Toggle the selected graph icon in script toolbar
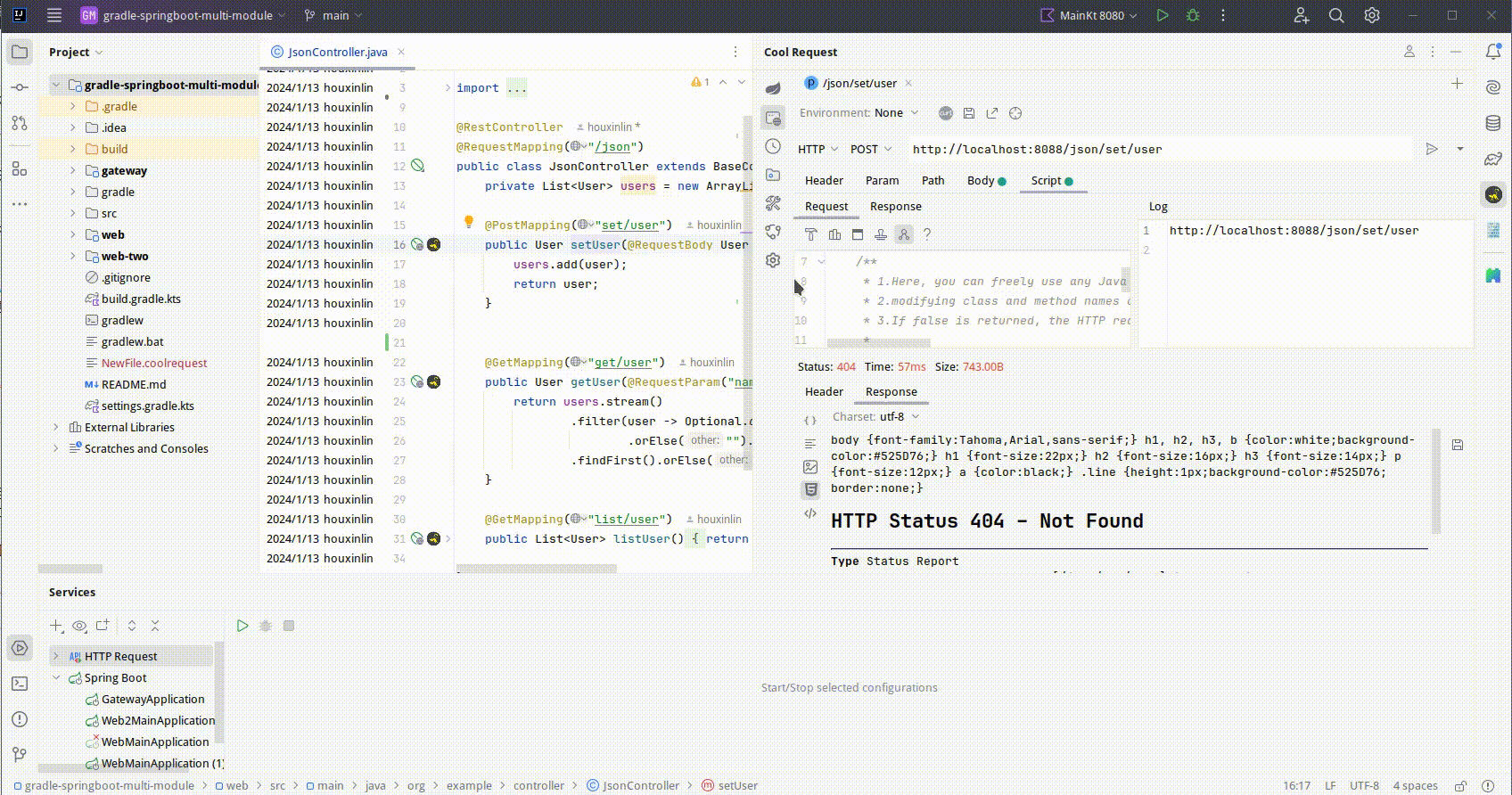 click(x=904, y=234)
